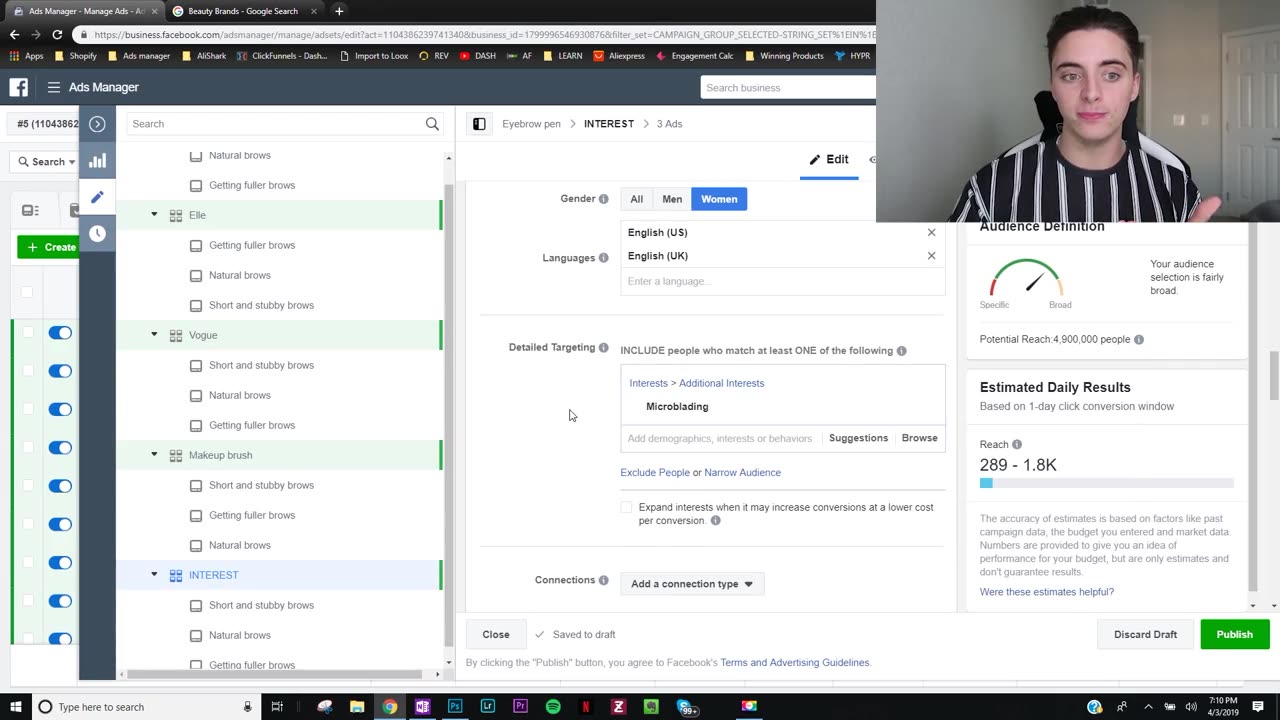Click Were these estimates helpful link
This screenshot has width=1280, height=720.
(x=1046, y=592)
